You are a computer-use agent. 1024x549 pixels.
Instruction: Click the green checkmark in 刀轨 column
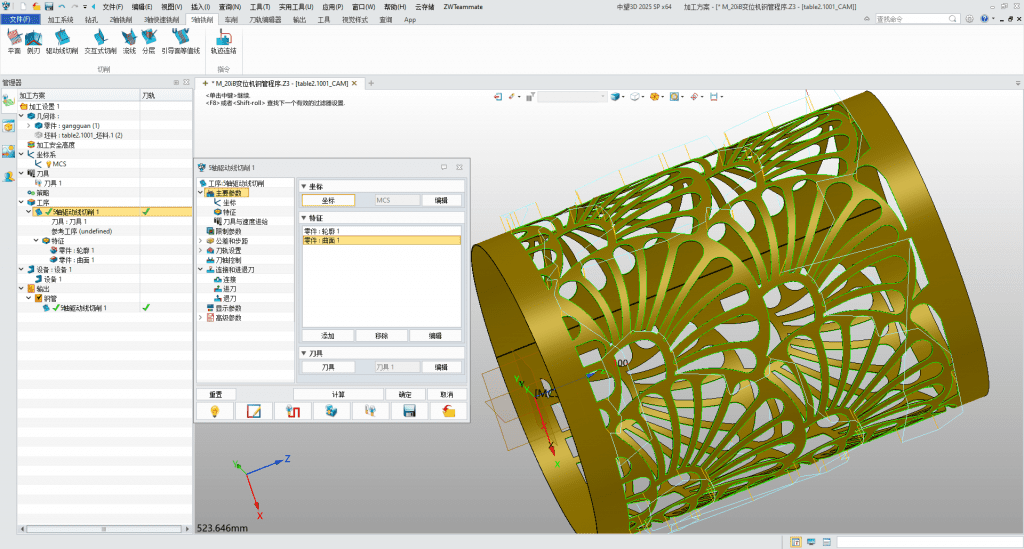tap(146, 212)
